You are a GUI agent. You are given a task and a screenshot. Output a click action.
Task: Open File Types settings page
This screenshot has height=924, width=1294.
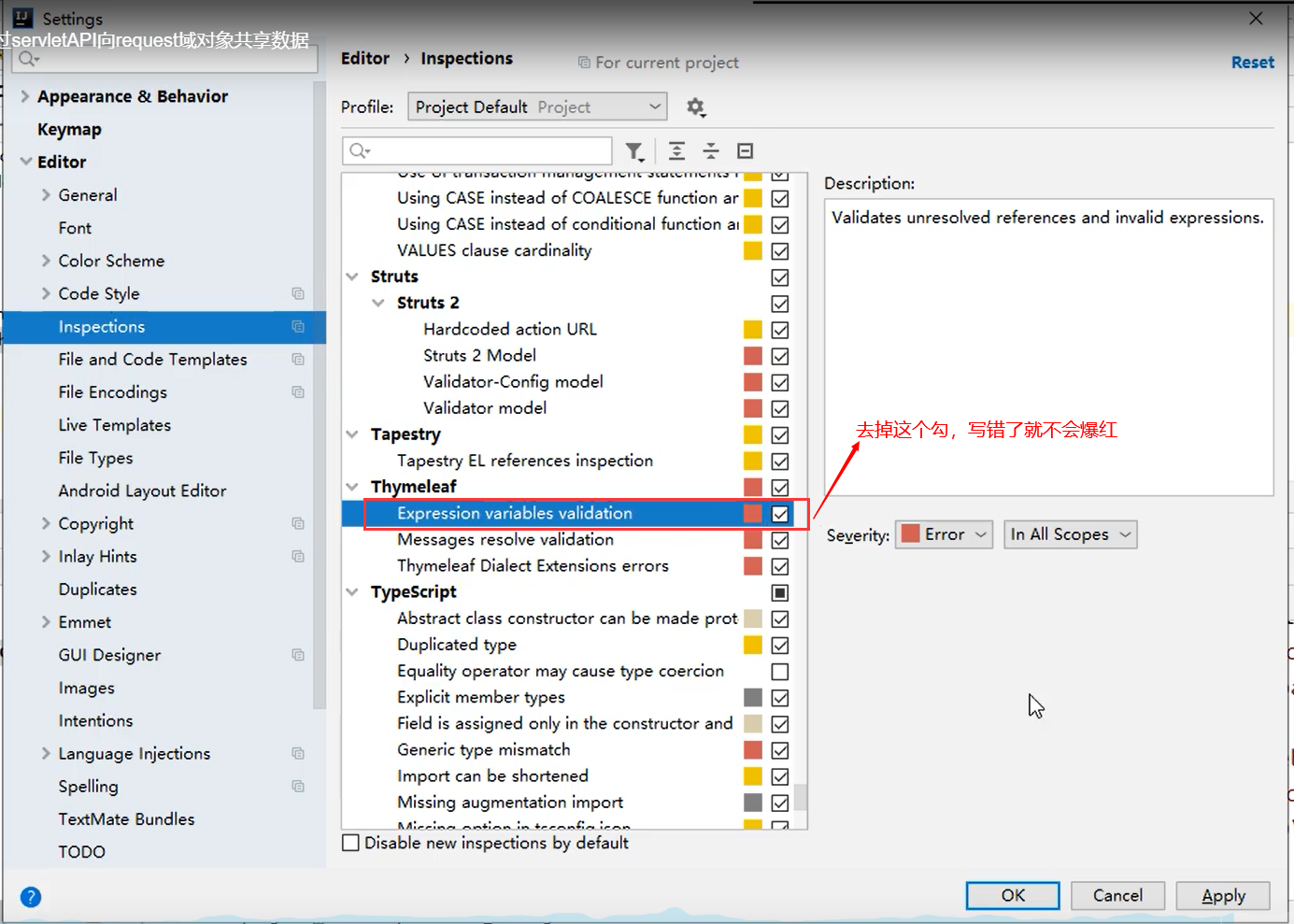(95, 458)
